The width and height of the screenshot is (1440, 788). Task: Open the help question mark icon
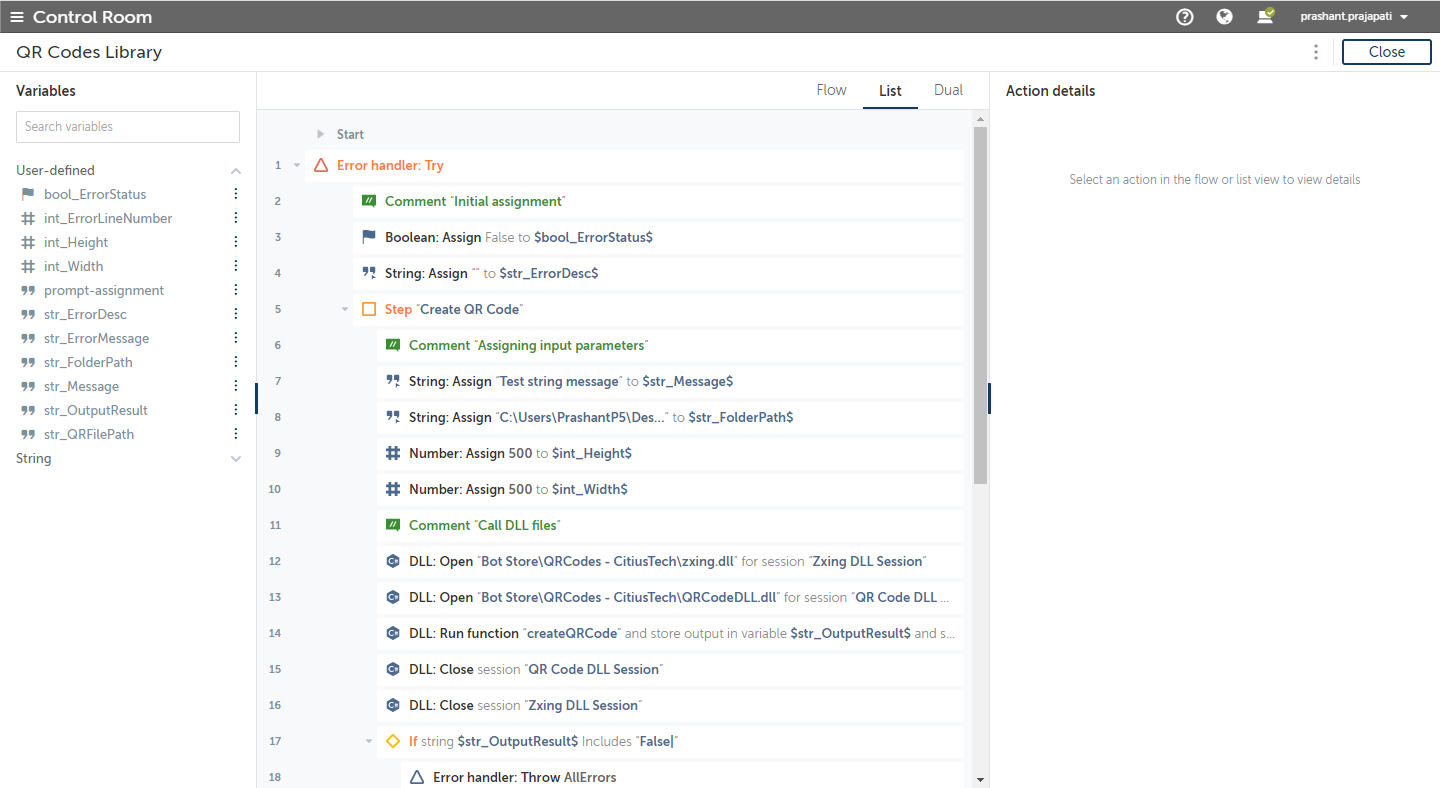pyautogui.click(x=1185, y=17)
